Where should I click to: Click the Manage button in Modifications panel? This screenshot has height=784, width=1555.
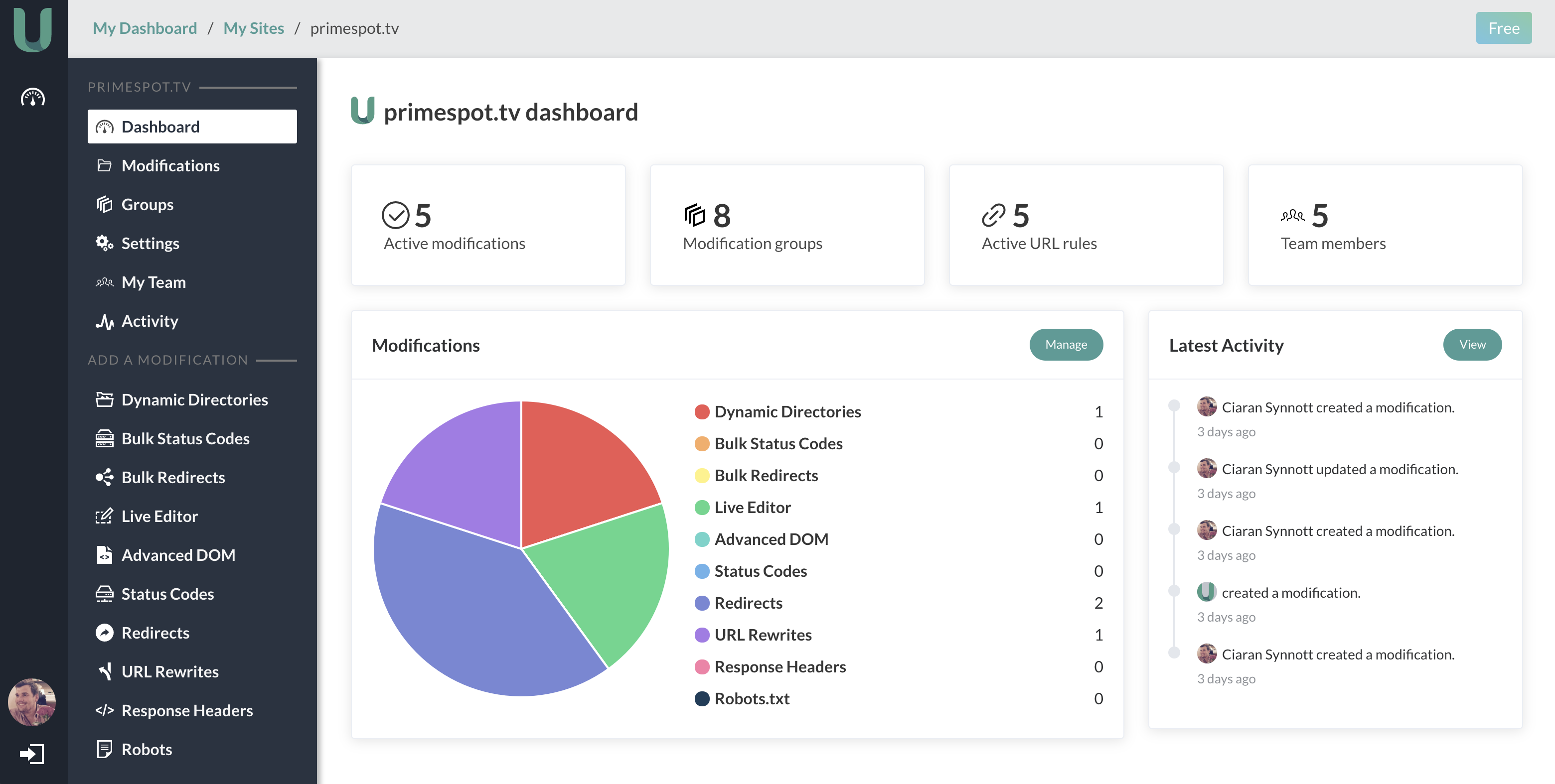[x=1066, y=344]
